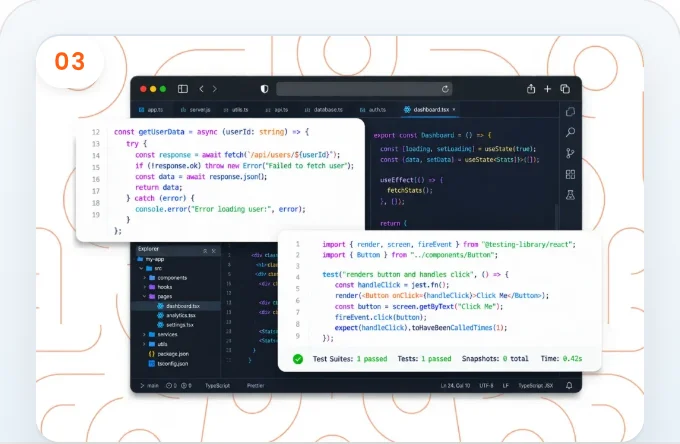Open the share icon in the toolbar
The width and height of the screenshot is (680, 444).
point(531,89)
